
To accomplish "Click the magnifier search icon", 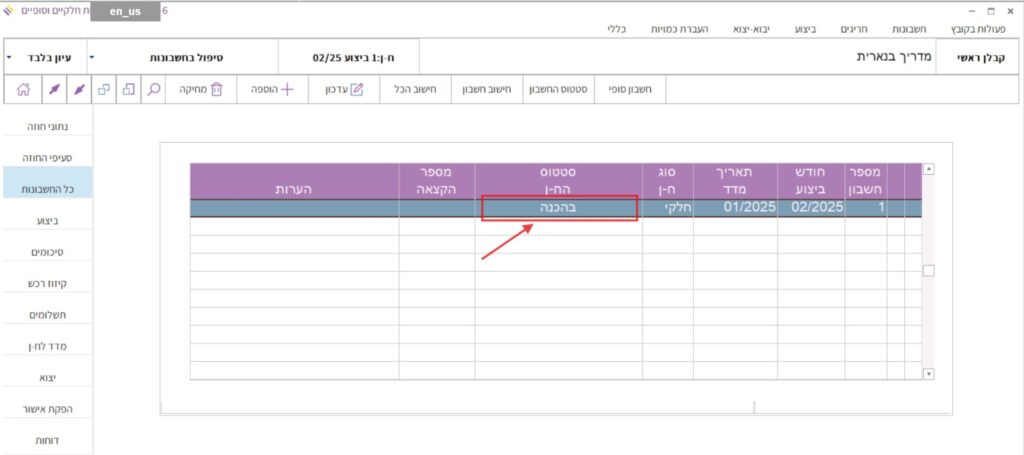I will [154, 89].
